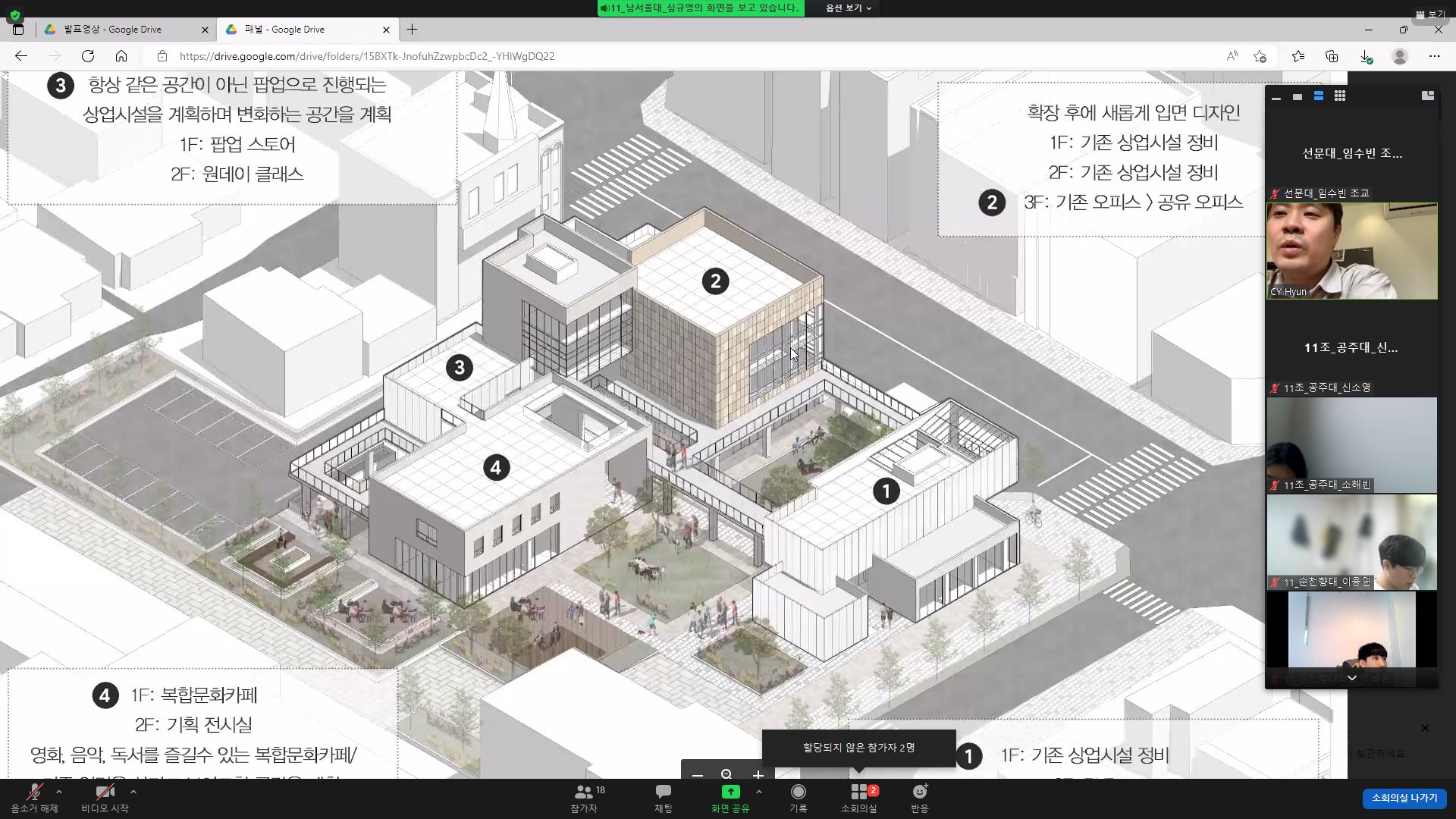Click the zoom-in plus on viewer
This screenshot has height=819, width=1456.
click(x=758, y=774)
